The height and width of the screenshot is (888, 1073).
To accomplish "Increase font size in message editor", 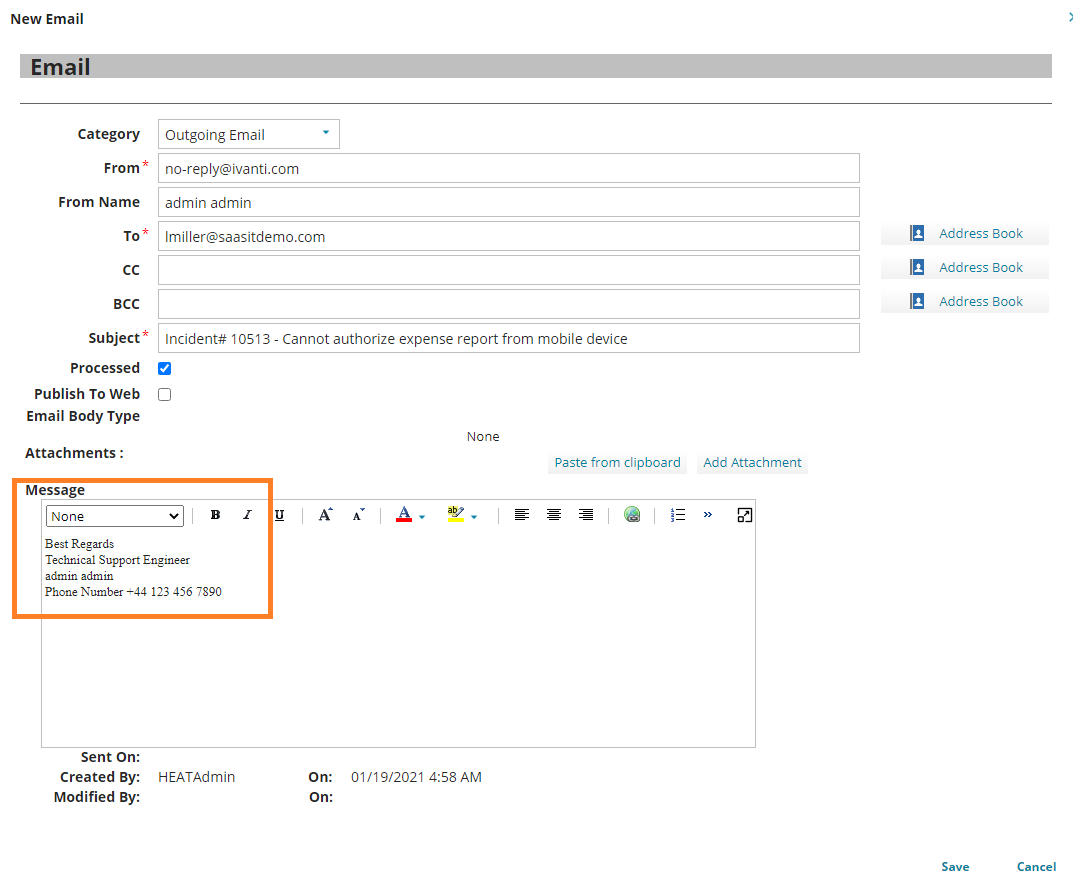I will pos(325,515).
